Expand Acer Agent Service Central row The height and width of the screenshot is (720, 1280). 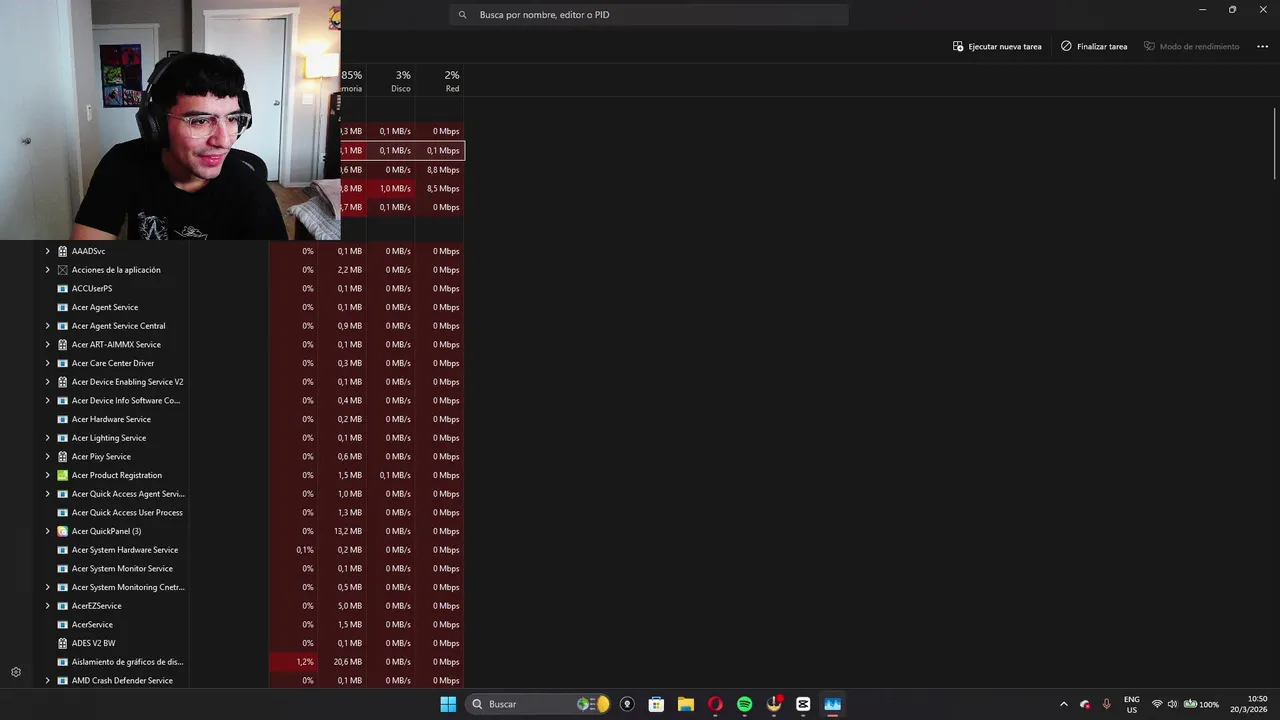coord(47,326)
